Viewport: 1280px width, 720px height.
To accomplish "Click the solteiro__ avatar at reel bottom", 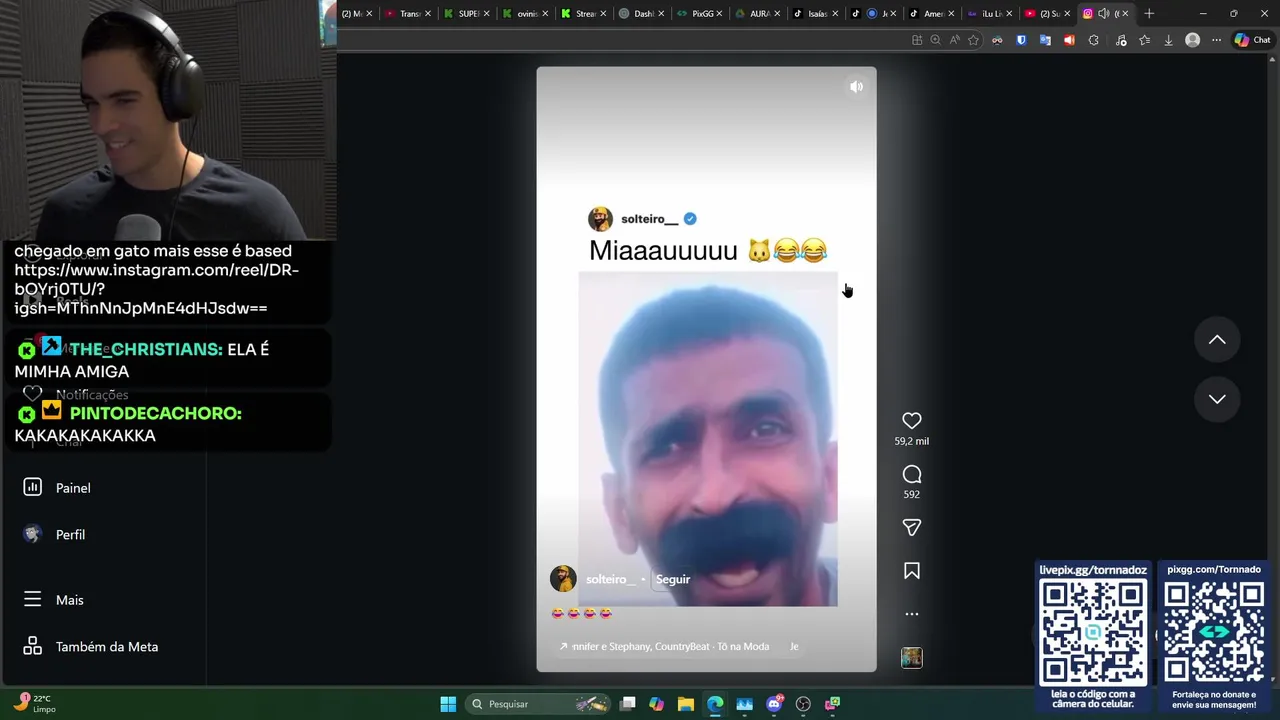I will point(563,579).
